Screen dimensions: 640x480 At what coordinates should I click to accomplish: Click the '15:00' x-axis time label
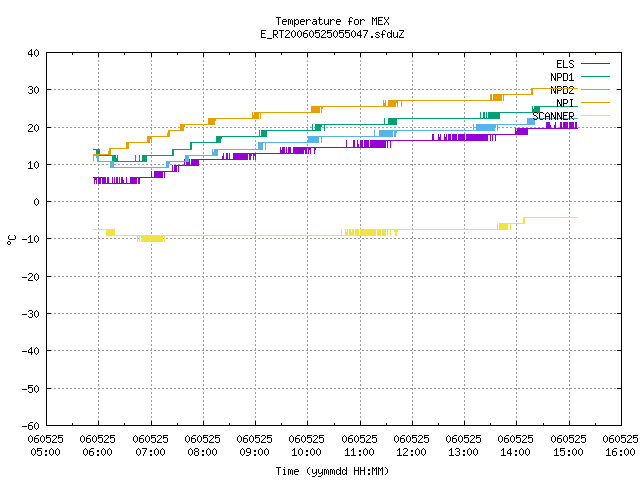click(x=569, y=452)
